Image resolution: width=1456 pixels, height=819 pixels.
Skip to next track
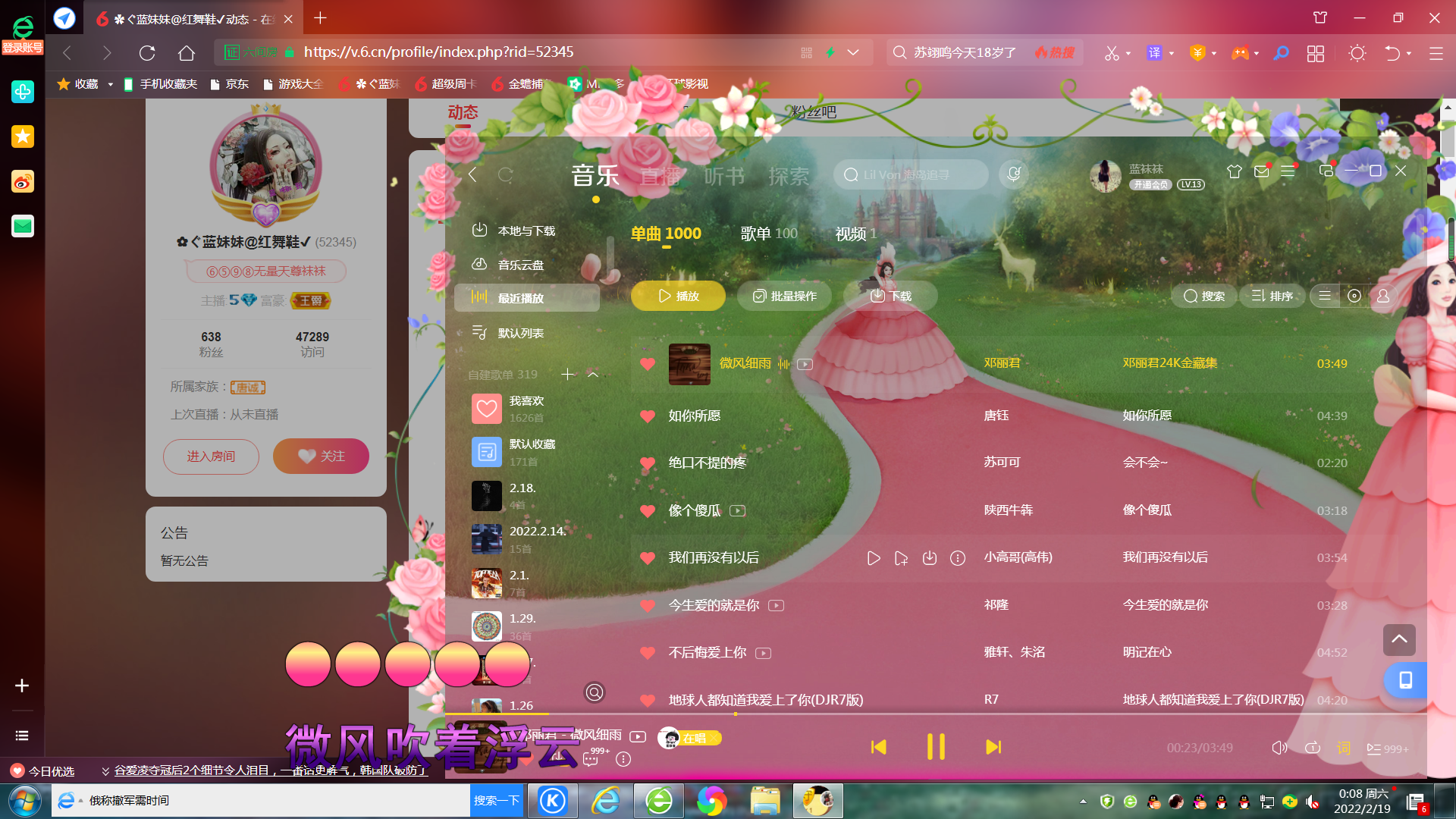coord(993,747)
